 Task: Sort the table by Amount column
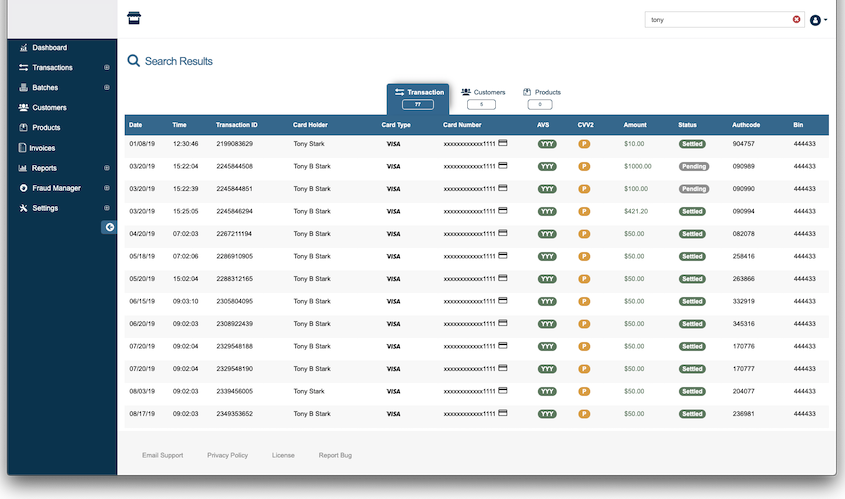click(x=635, y=125)
